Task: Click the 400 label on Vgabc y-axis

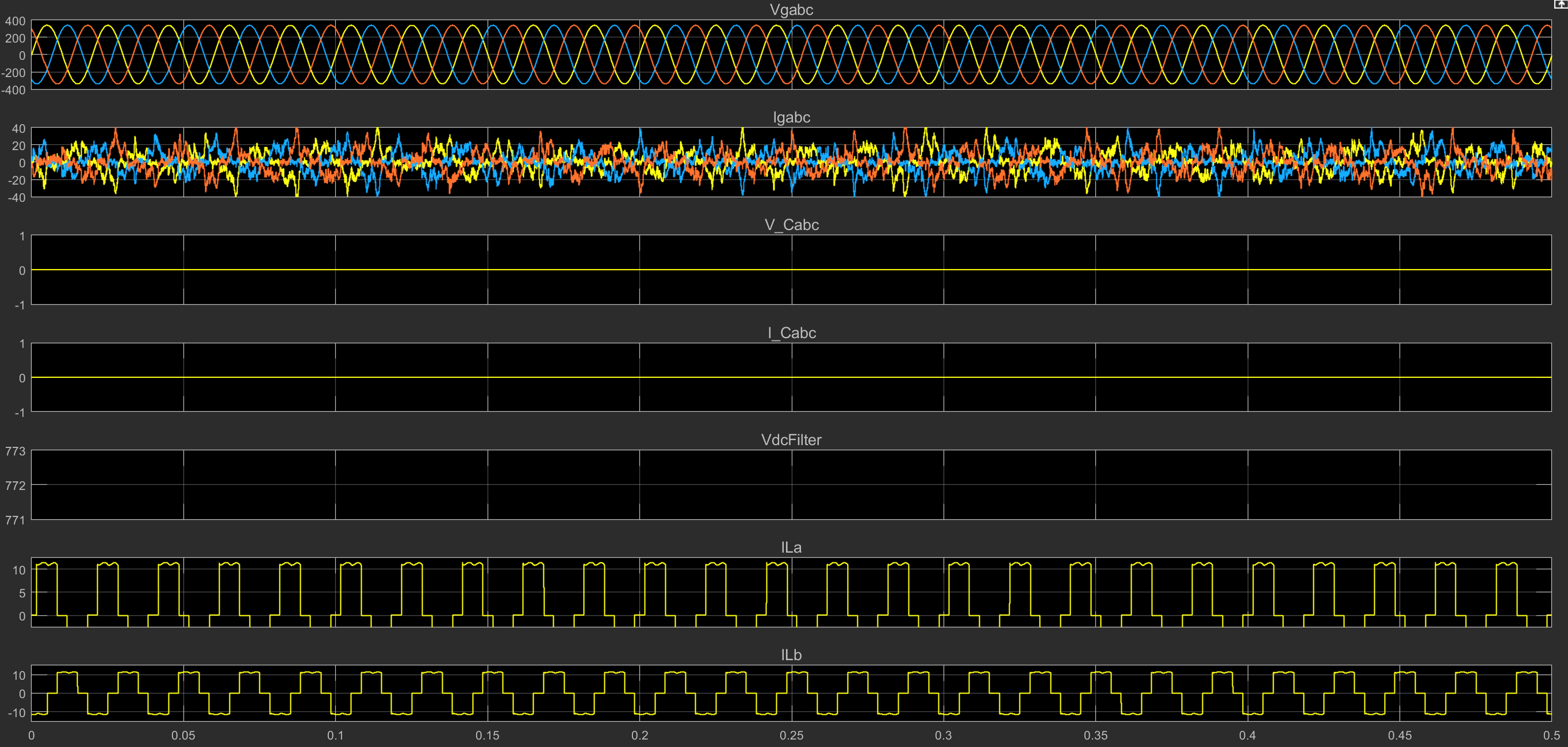Action: click(x=15, y=21)
